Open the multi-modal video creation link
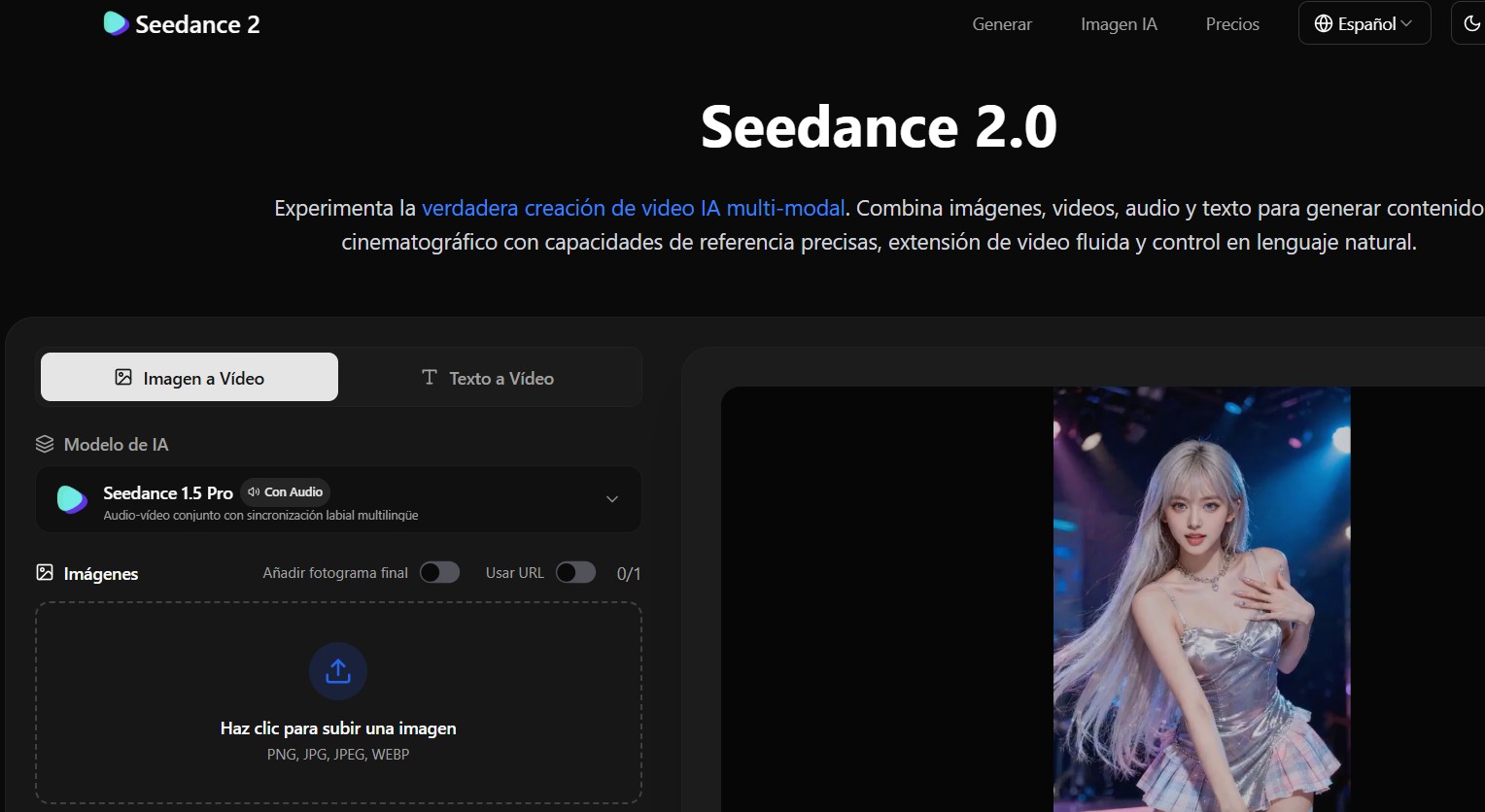 [633, 208]
